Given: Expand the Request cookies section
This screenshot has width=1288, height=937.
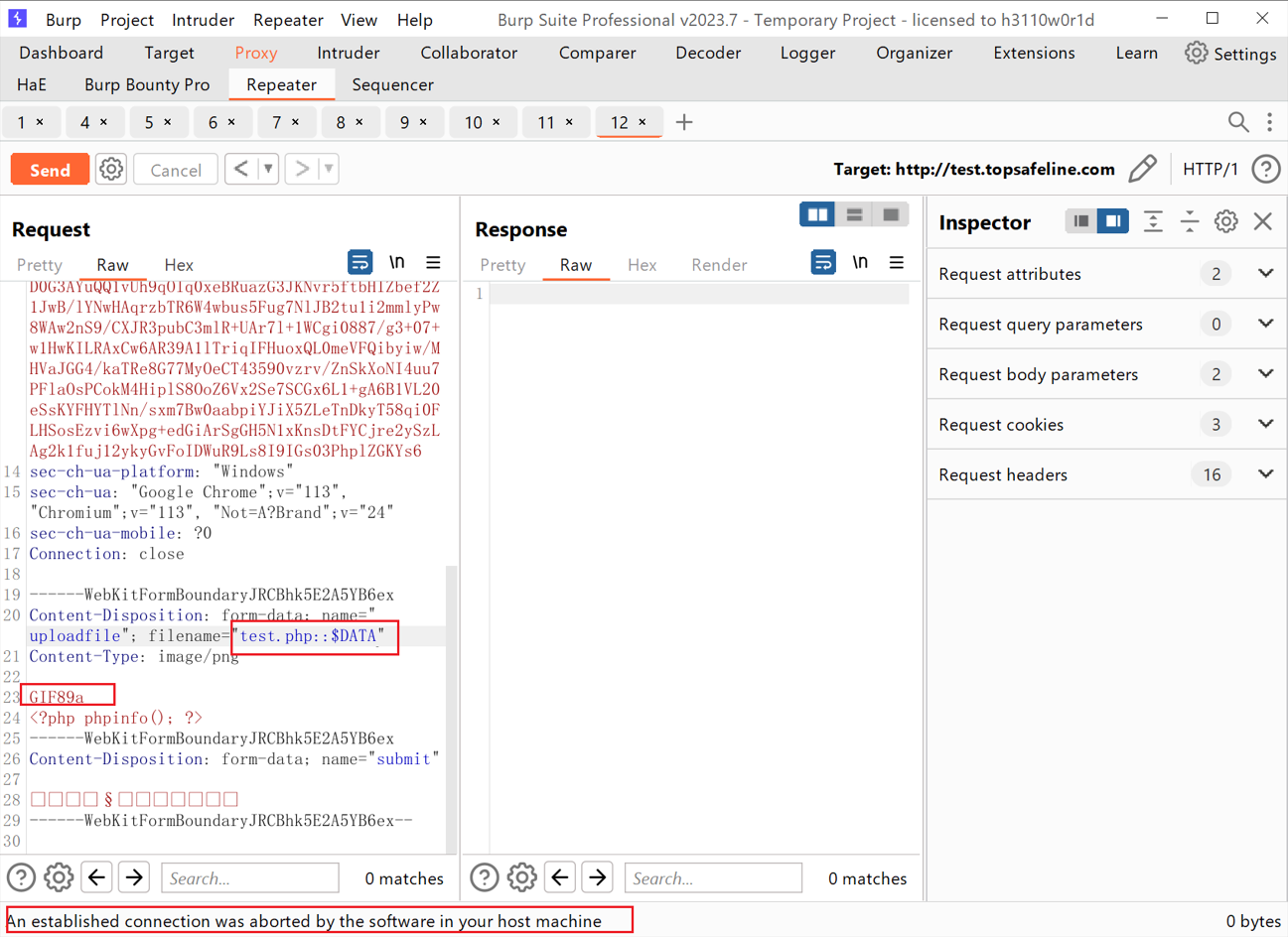Looking at the screenshot, I should tap(1265, 425).
